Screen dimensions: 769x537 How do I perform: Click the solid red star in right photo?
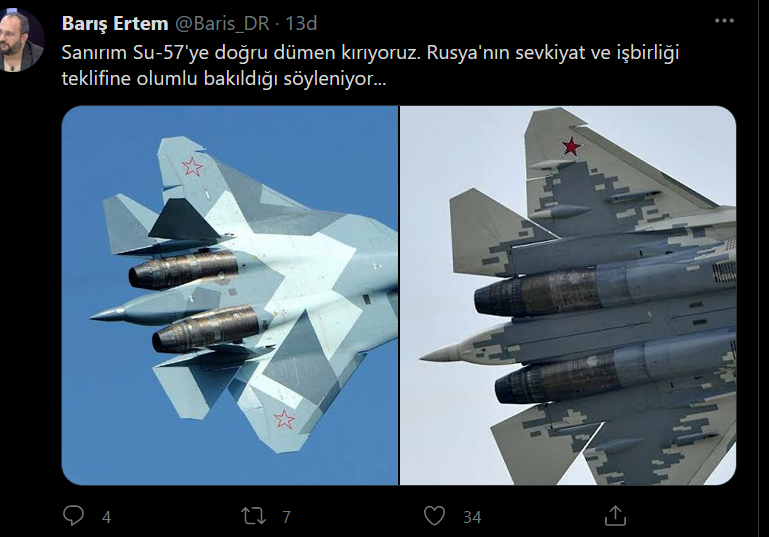pos(571,146)
